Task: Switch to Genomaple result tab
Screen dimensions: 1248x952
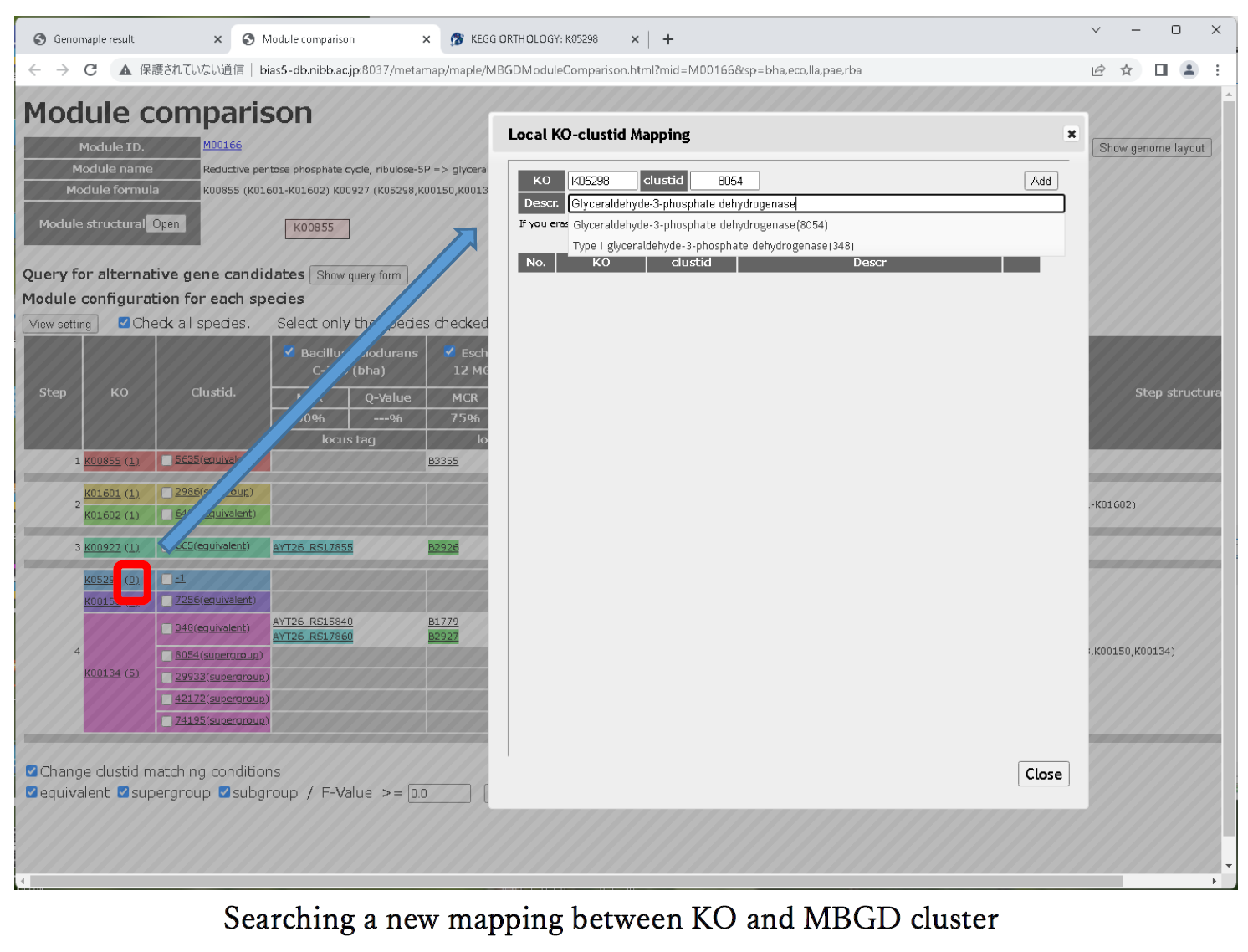Action: click(x=94, y=39)
